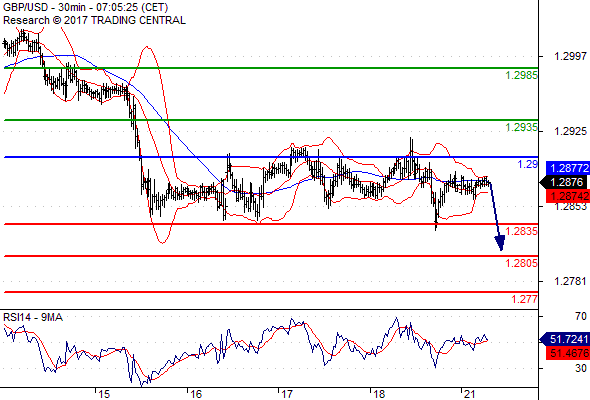590x400 pixels.
Task: Click the date marker labeled 15
Action: pos(104,394)
